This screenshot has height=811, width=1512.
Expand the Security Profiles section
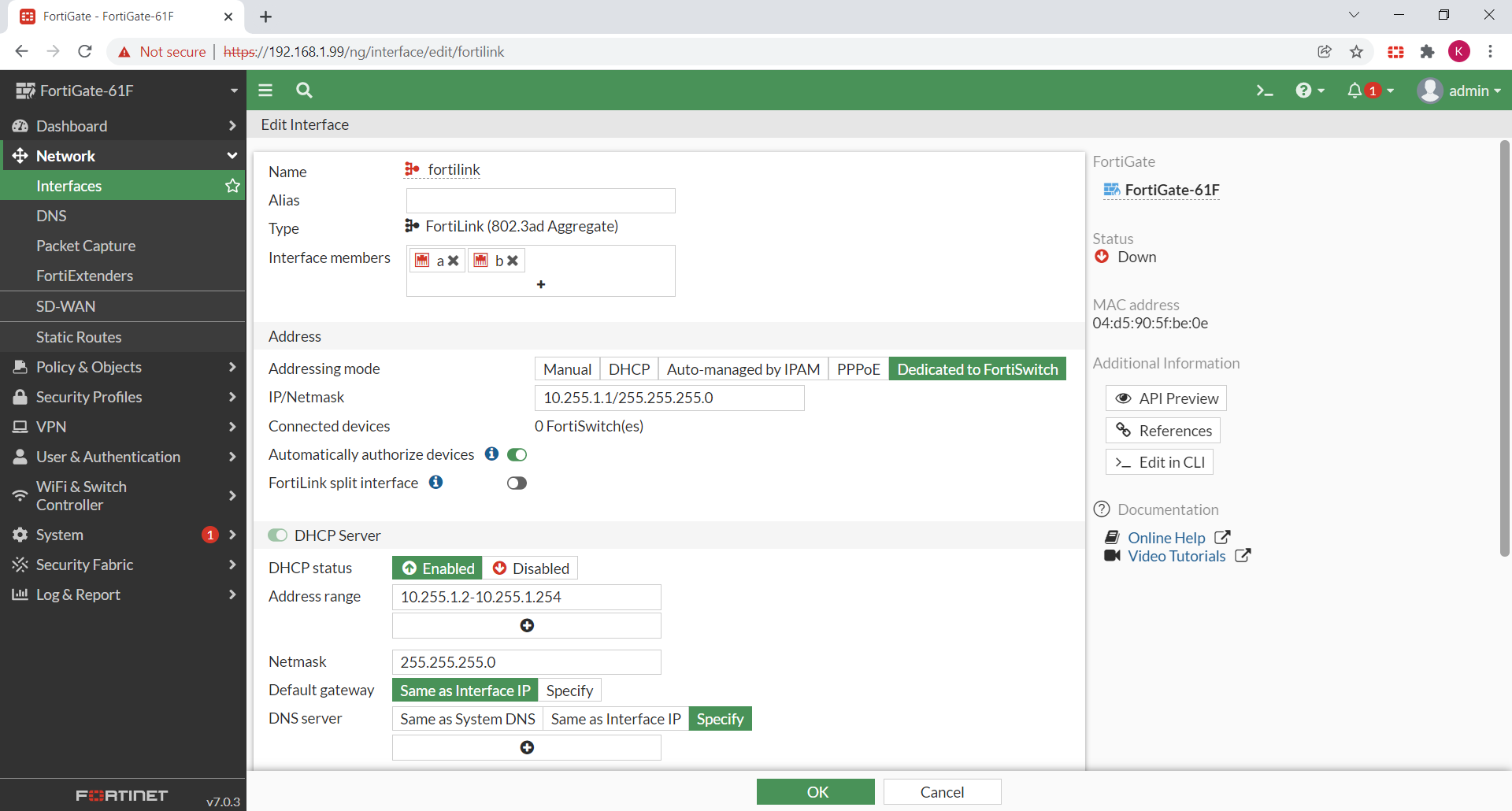coord(88,397)
